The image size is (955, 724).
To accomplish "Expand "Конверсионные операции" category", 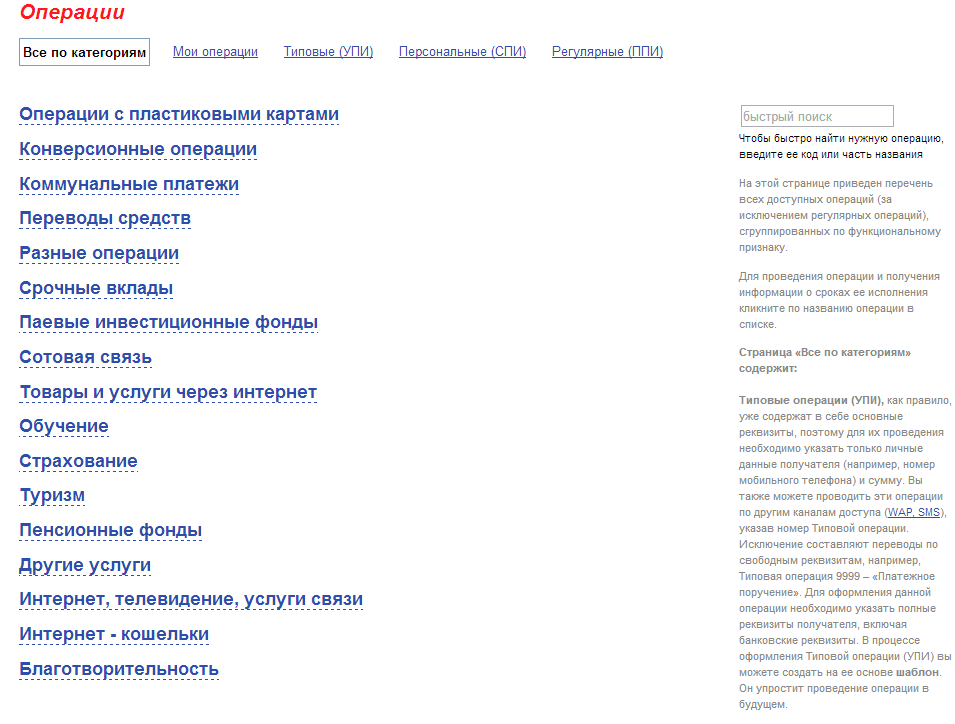I will [x=138, y=150].
